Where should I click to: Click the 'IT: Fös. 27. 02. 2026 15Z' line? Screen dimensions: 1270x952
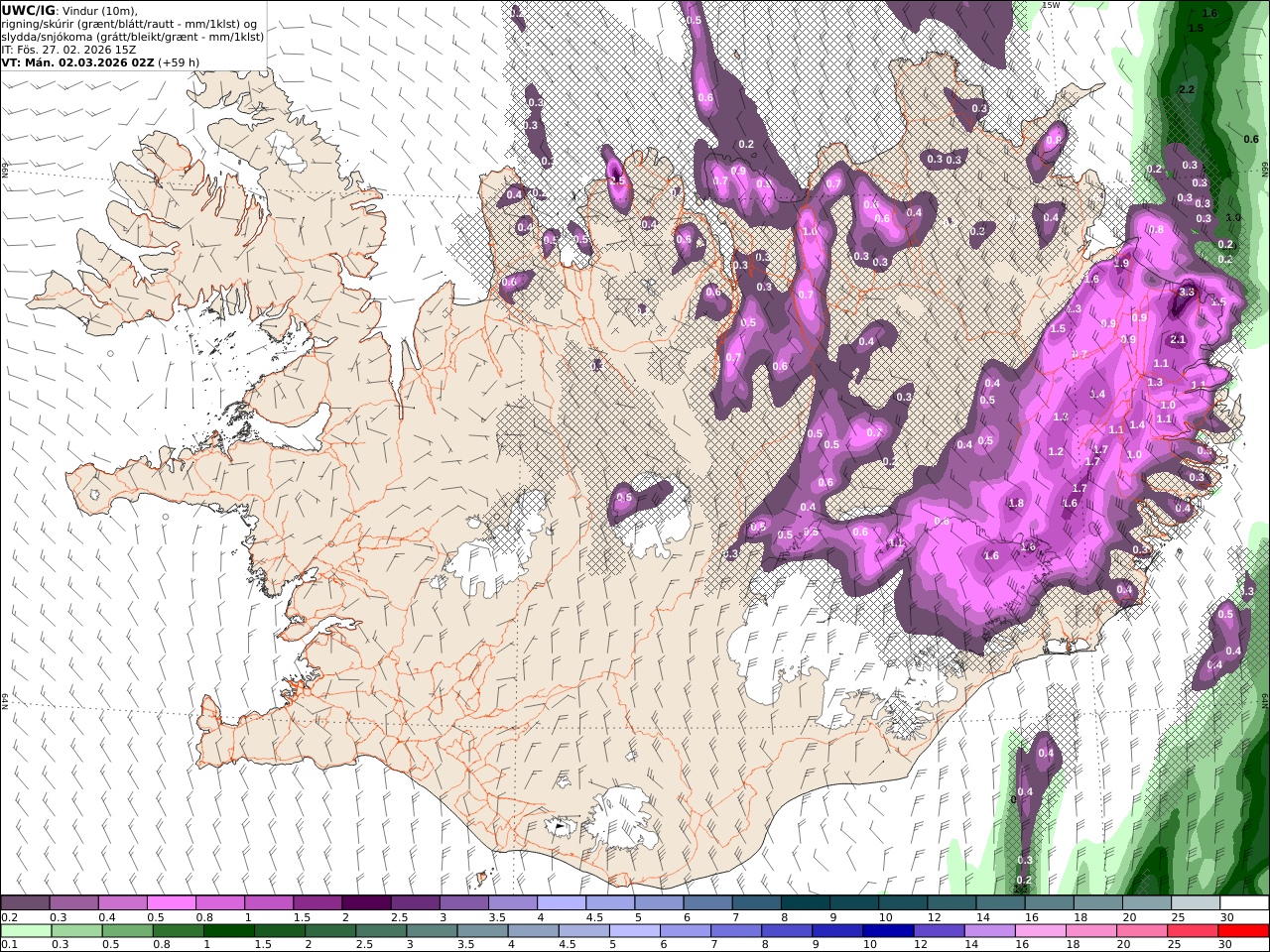(69, 50)
